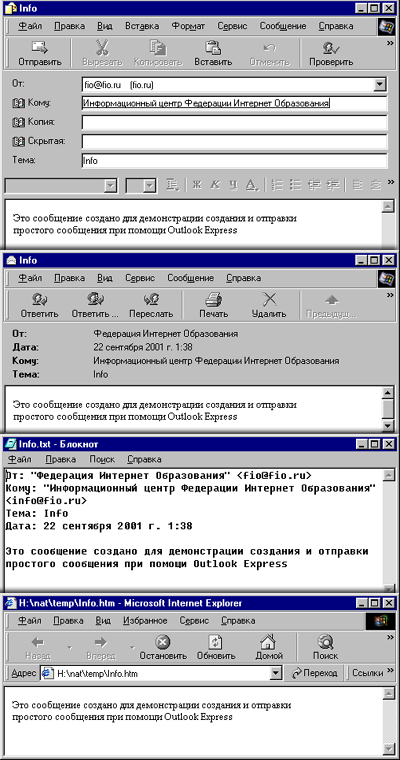Open Поиск menu in Блокнот
This screenshot has width=400, height=760.
point(102,459)
